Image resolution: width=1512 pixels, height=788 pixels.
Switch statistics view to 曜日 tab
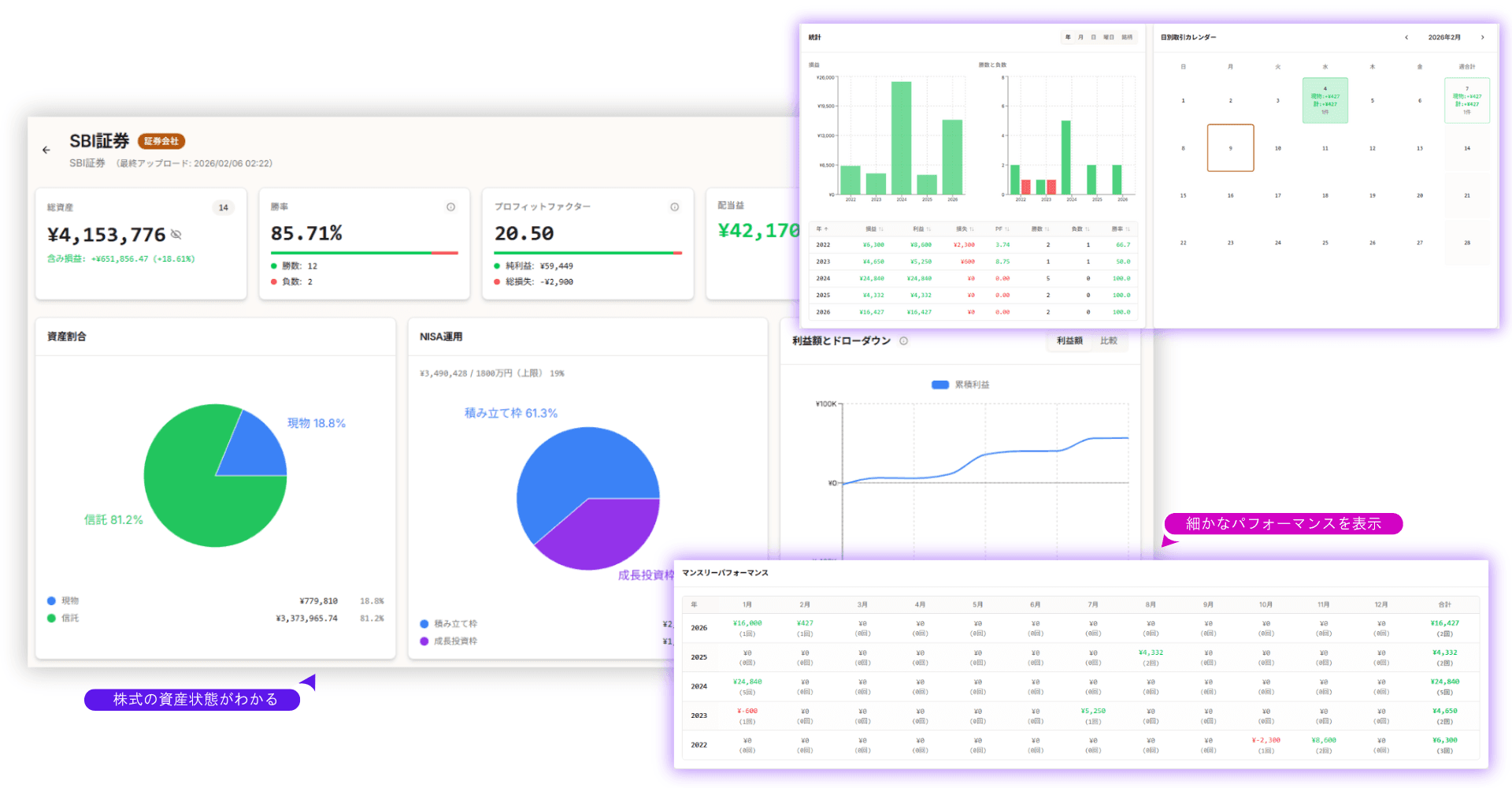pyautogui.click(x=1108, y=37)
